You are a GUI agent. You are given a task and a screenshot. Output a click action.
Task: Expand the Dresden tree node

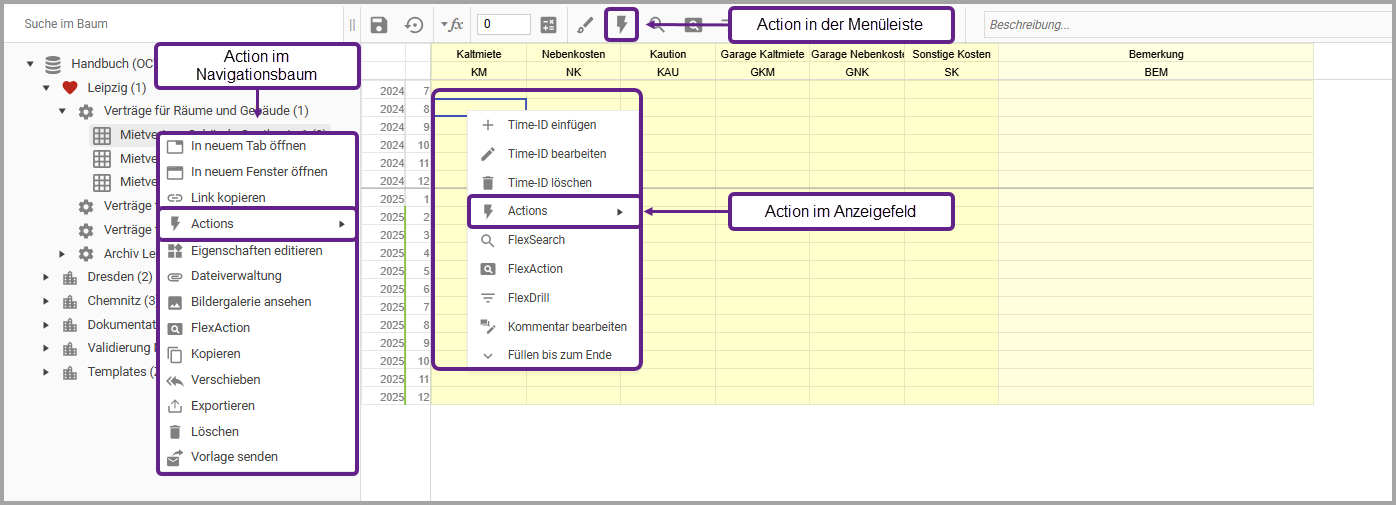click(46, 277)
